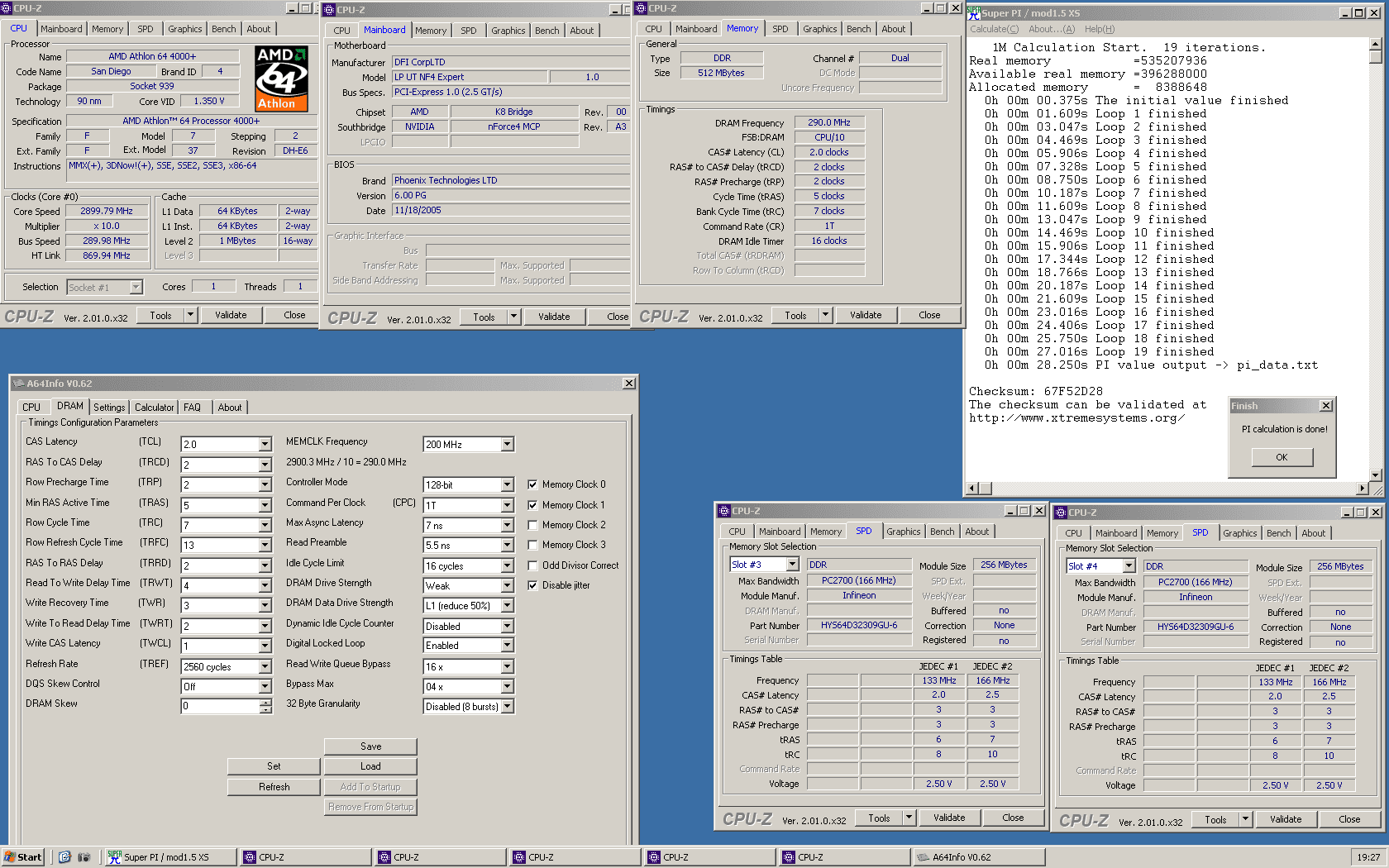Click the quick launch icon next to Internet Explorer
Image resolution: width=1389 pixels, height=868 pixels.
click(84, 857)
